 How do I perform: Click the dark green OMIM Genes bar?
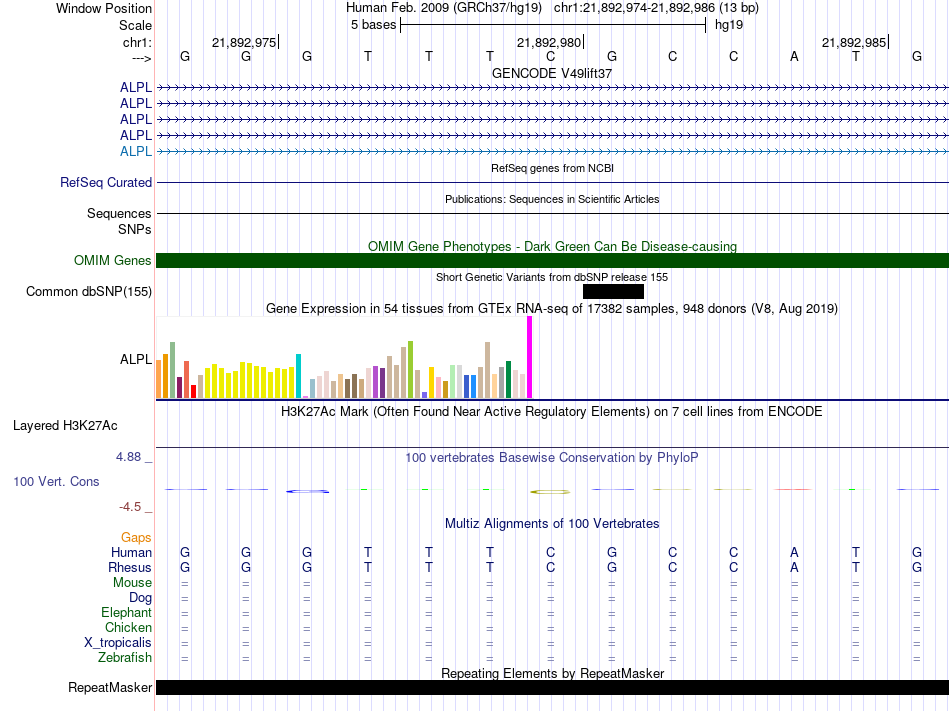click(x=553, y=260)
